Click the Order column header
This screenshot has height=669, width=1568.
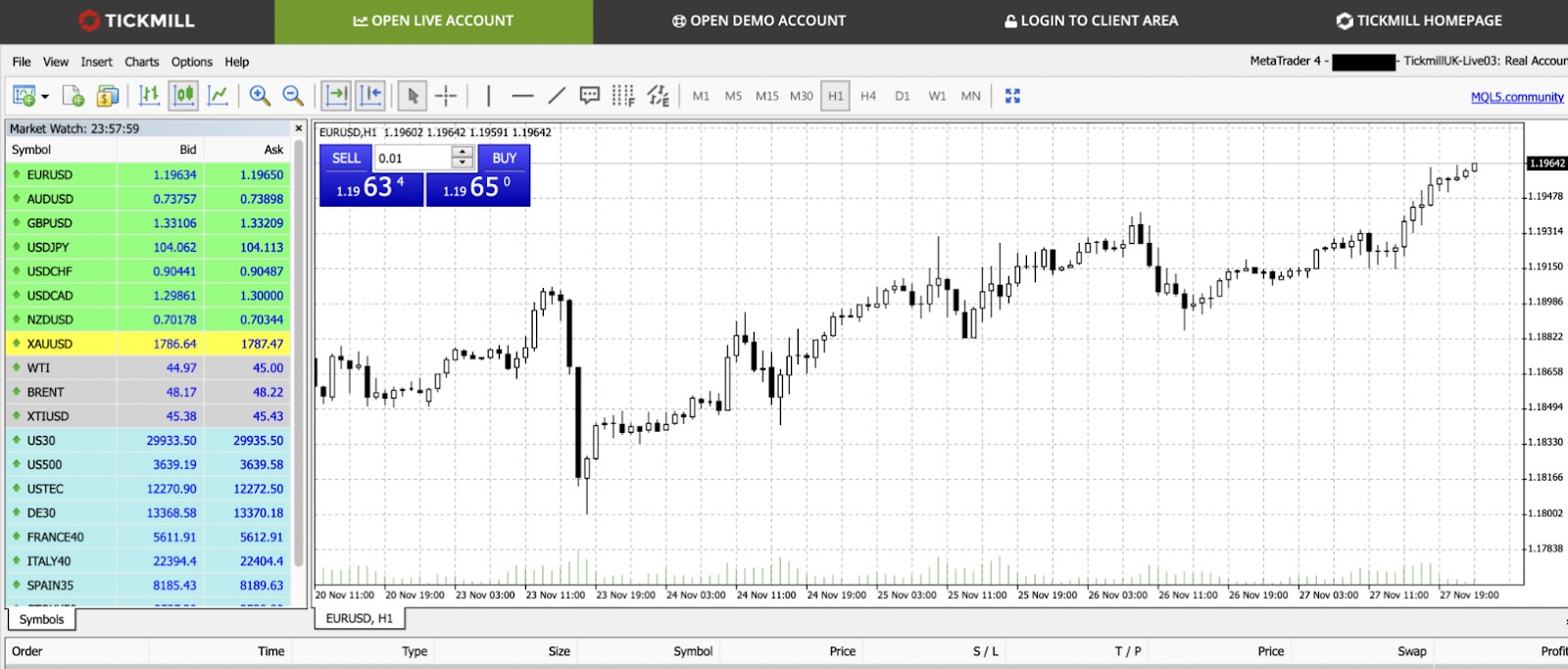(x=27, y=651)
